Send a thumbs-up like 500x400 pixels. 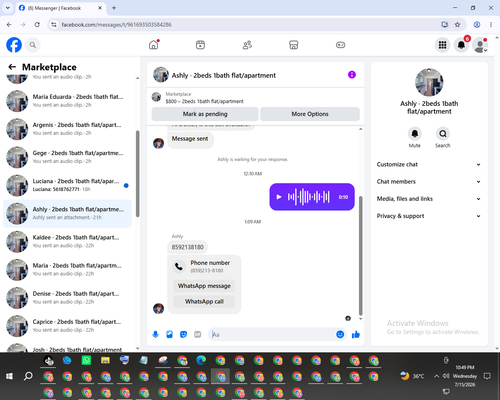[356, 334]
